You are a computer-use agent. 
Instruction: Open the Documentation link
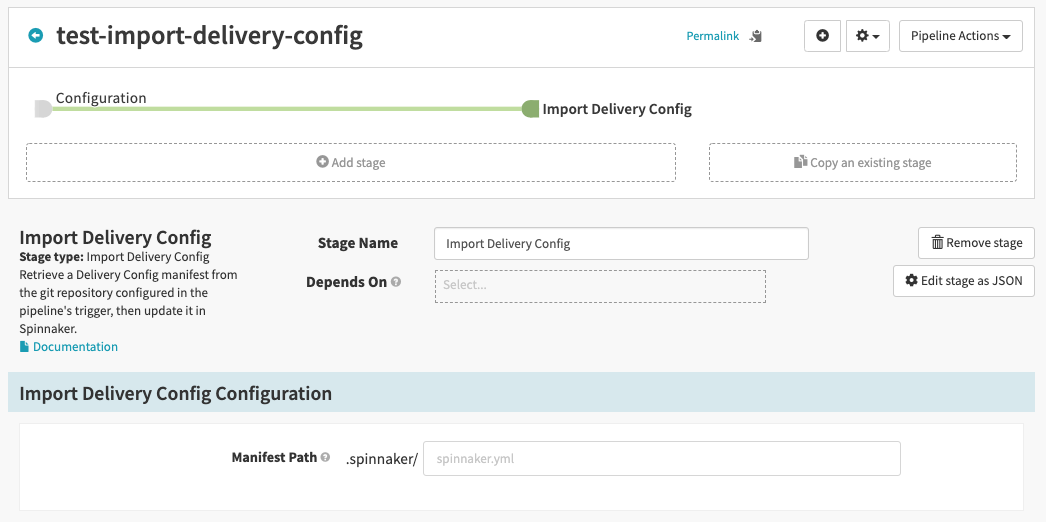(75, 347)
